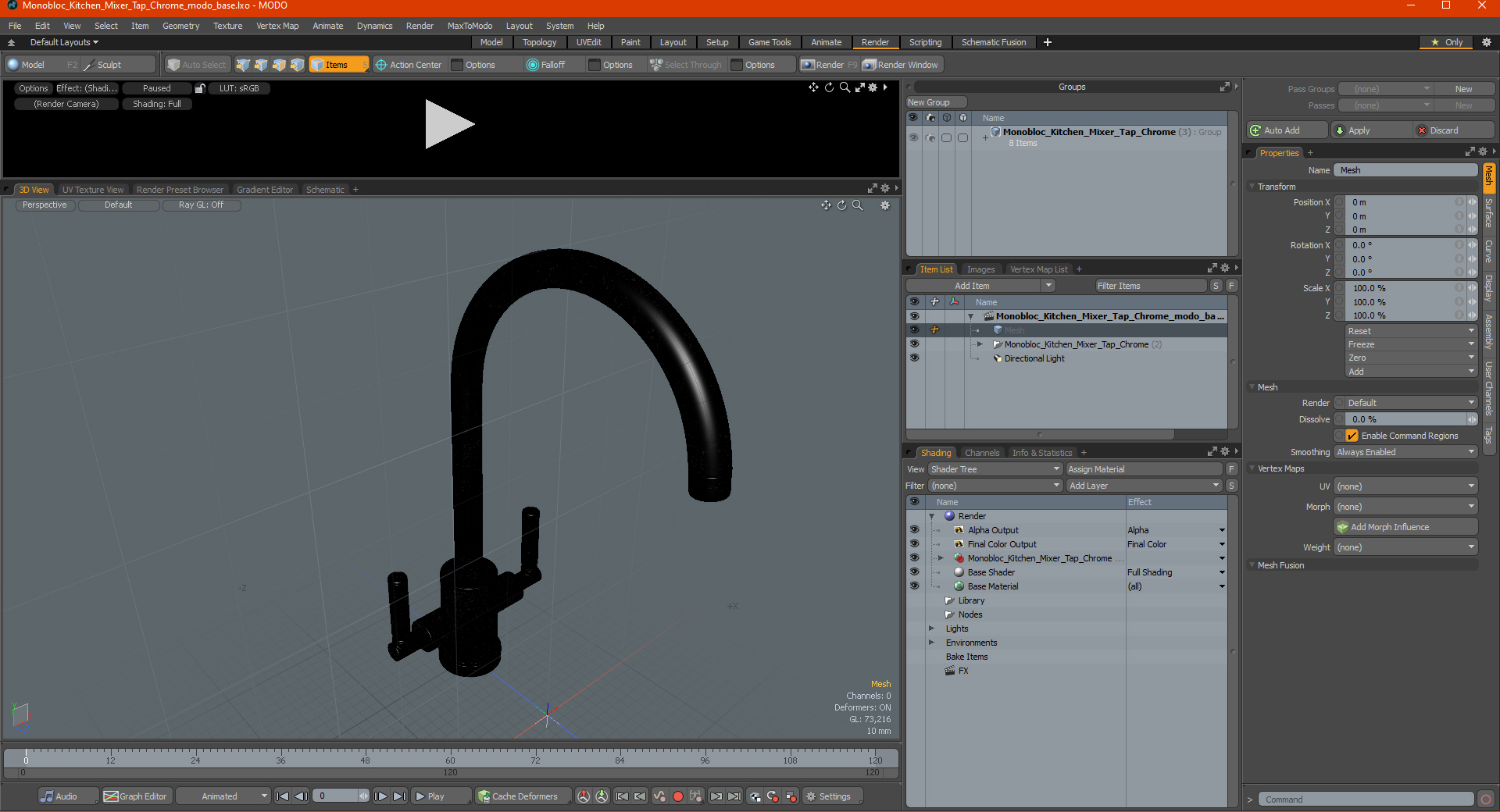Go to Default Layouts home icon

point(11,42)
